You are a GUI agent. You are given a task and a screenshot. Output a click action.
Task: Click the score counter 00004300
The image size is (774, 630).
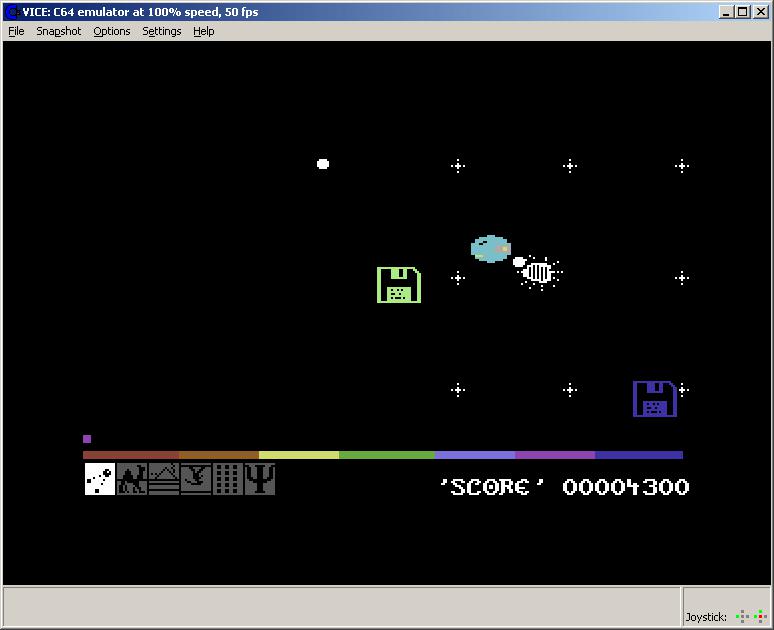(x=626, y=487)
